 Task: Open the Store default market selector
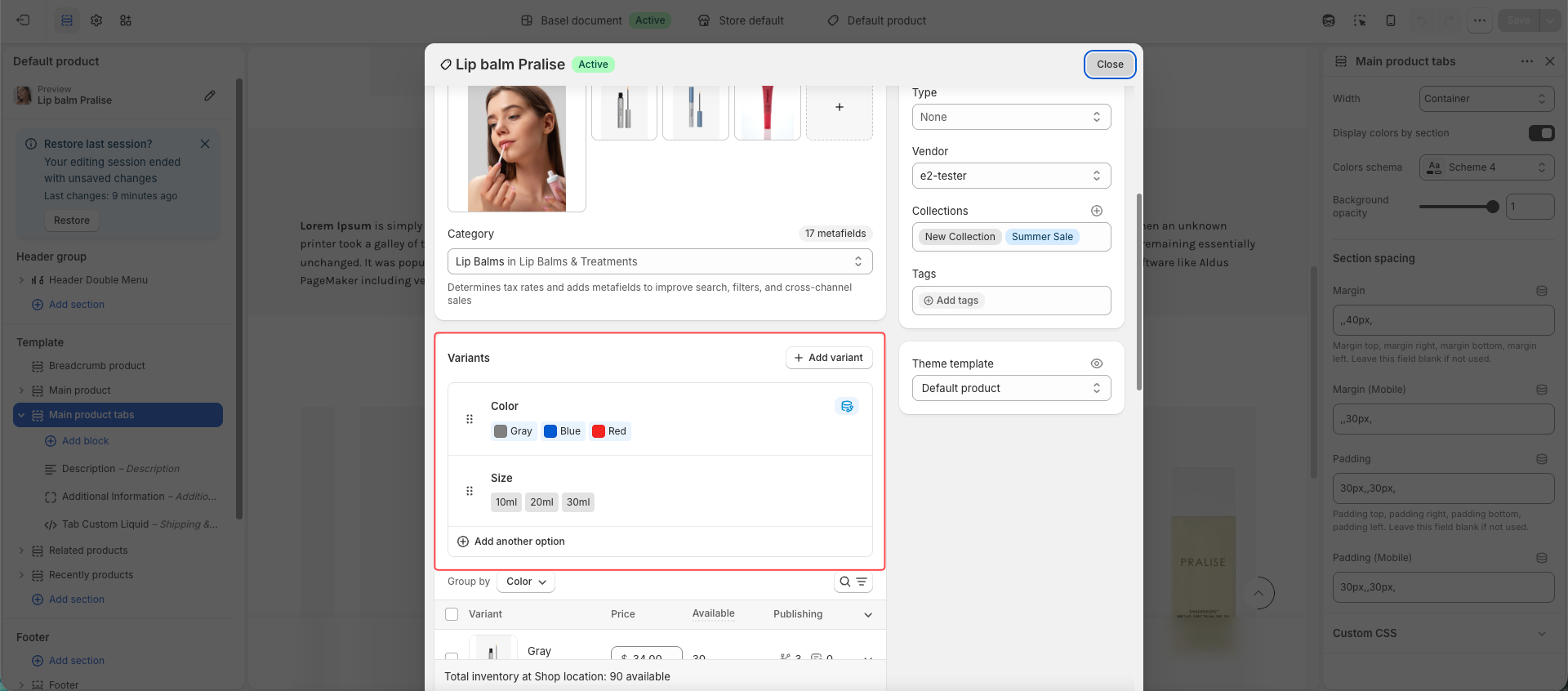point(741,20)
